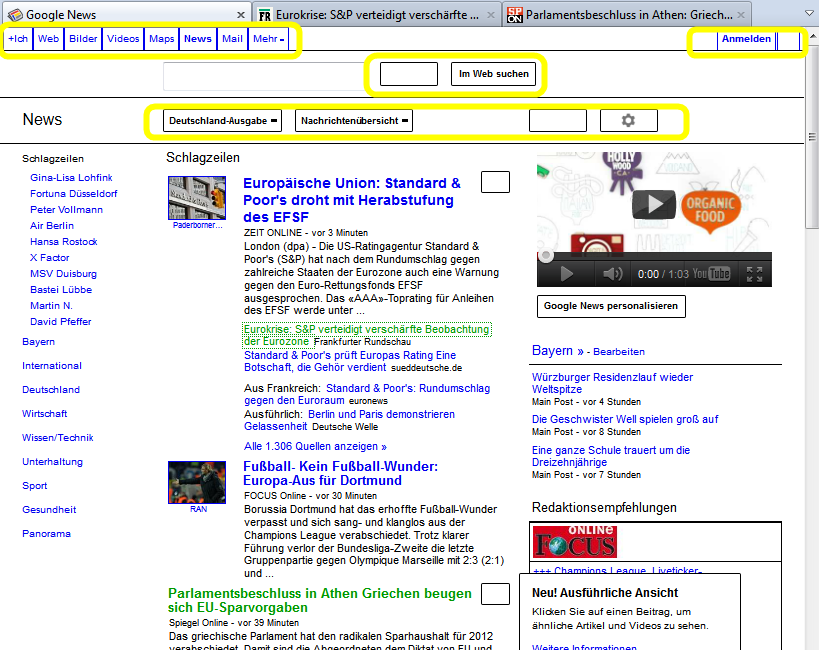Screen dimensions: 819x650
Task: Select Gina-Lisa Lohfink in sidebar
Action: [71, 178]
